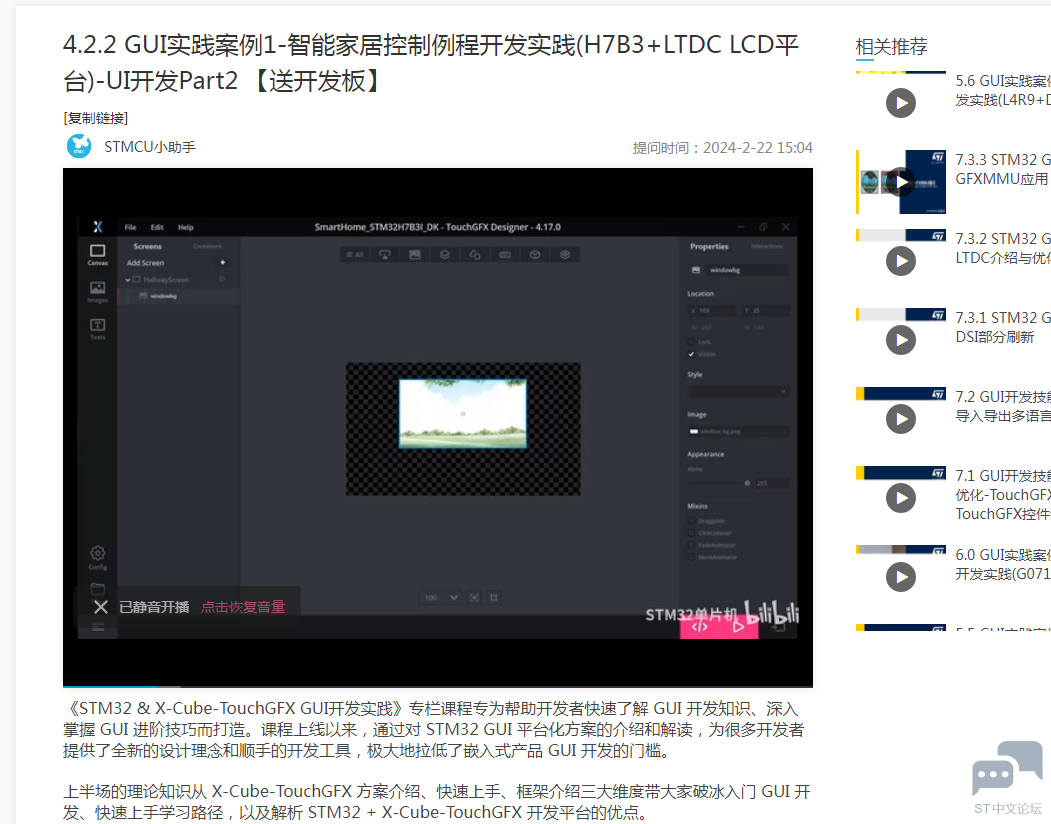Open the Edit menu in TouchGFX Designer
This screenshot has width=1051, height=824.
coord(157,227)
